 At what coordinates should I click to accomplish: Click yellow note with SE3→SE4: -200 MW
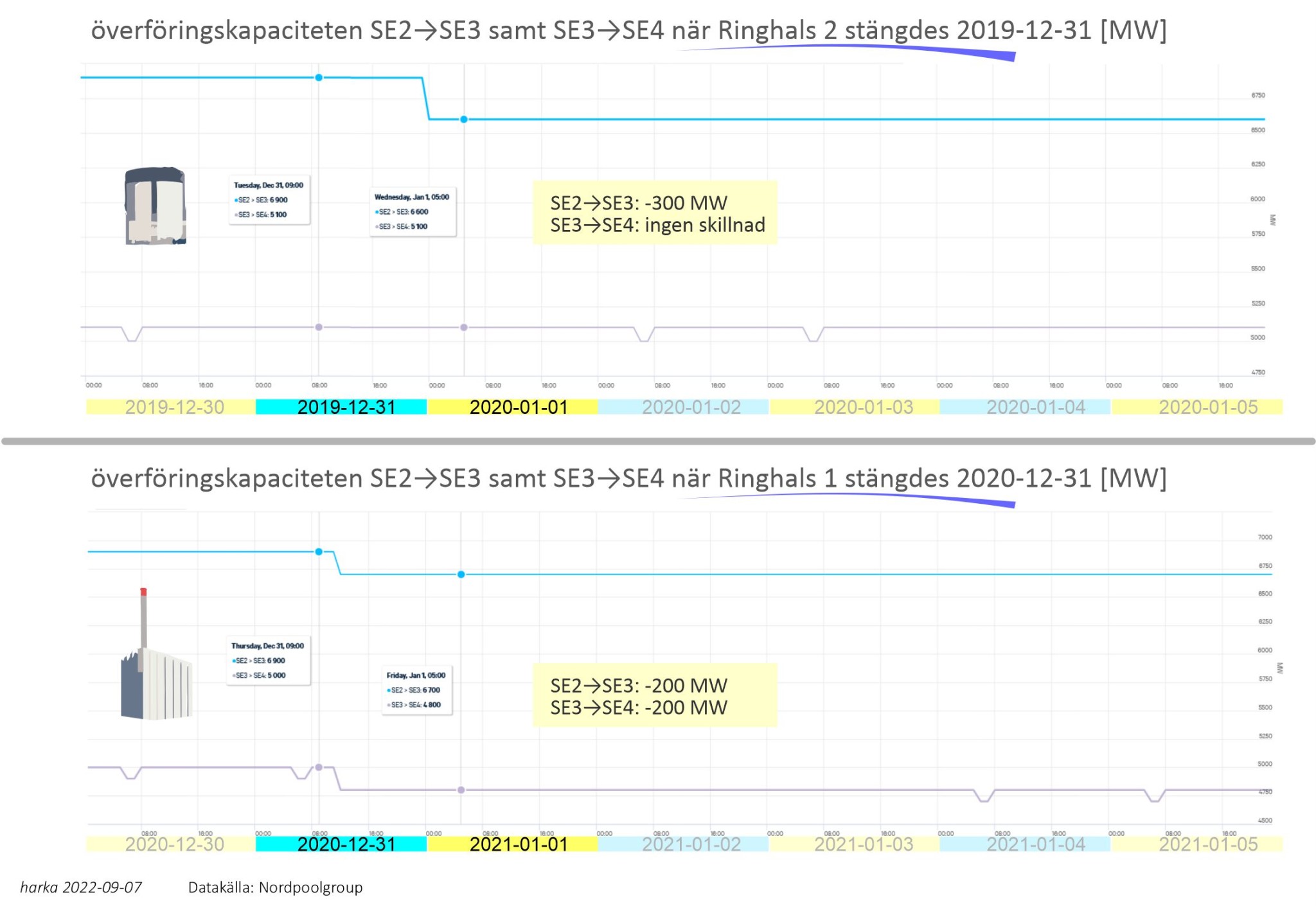point(654,696)
